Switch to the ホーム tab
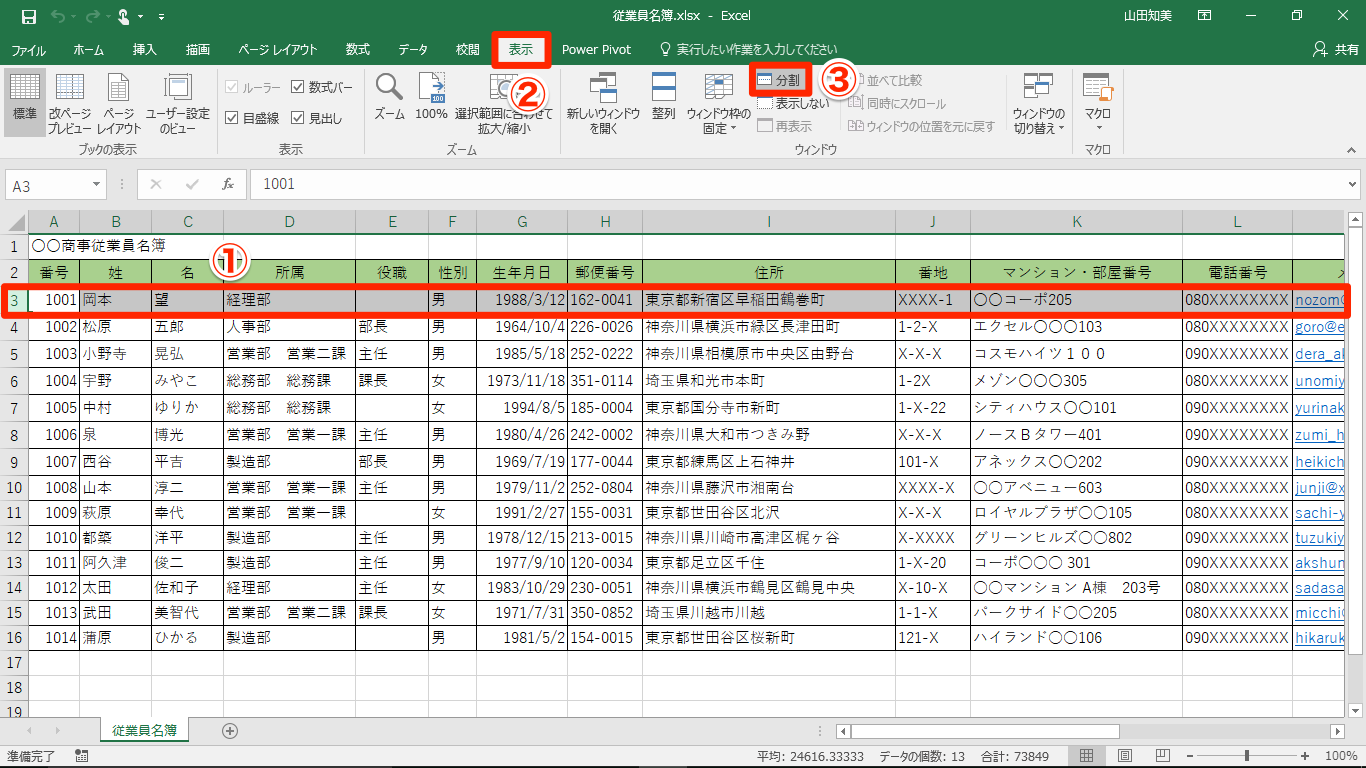1366x768 pixels. pyautogui.click(x=89, y=49)
